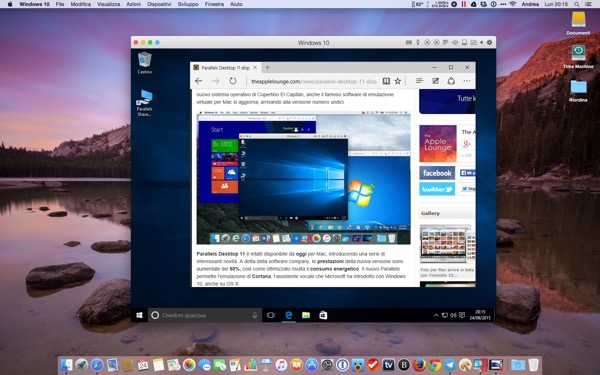Go back in Edge browser
The height and width of the screenshot is (375, 600).
(198, 81)
